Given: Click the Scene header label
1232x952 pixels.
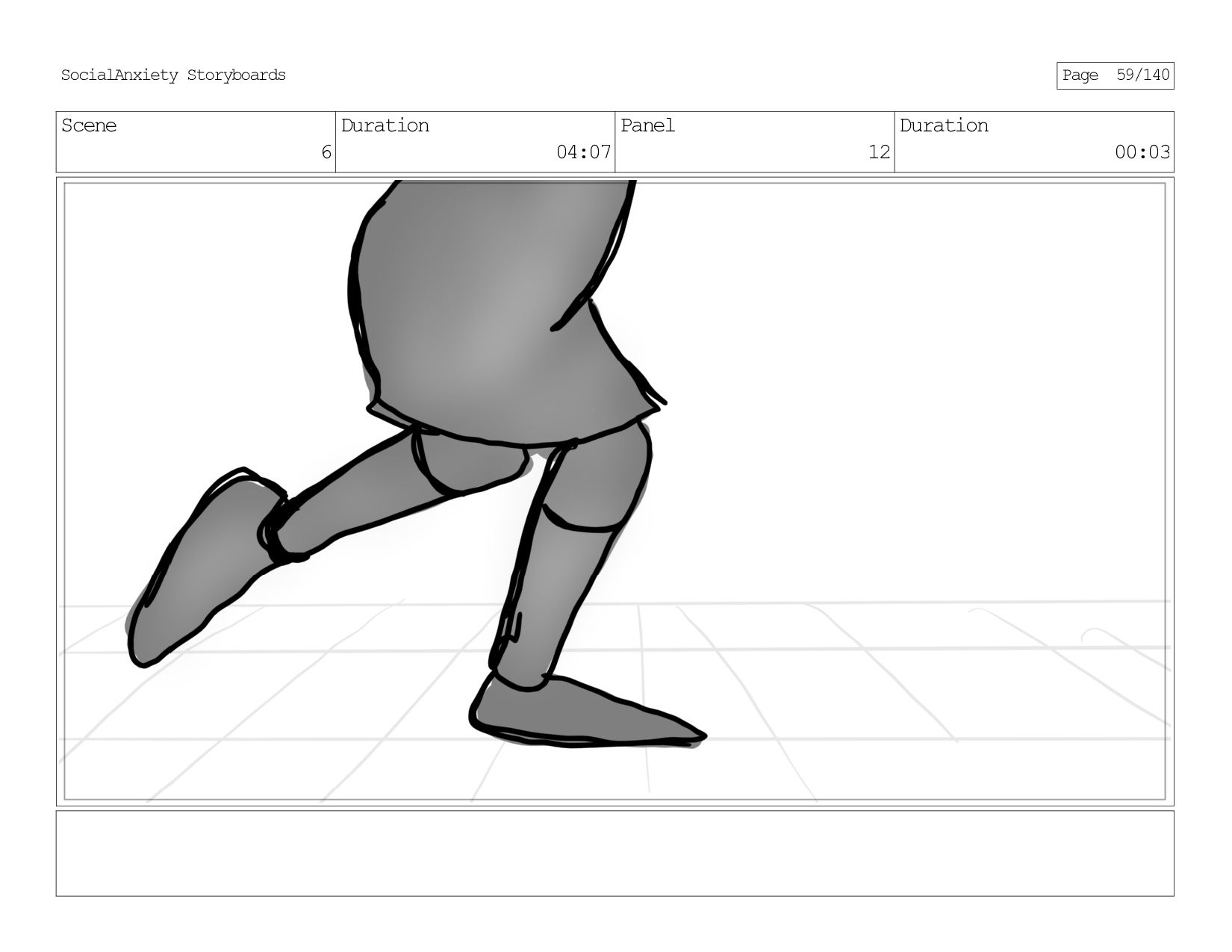Looking at the screenshot, I should click(89, 125).
